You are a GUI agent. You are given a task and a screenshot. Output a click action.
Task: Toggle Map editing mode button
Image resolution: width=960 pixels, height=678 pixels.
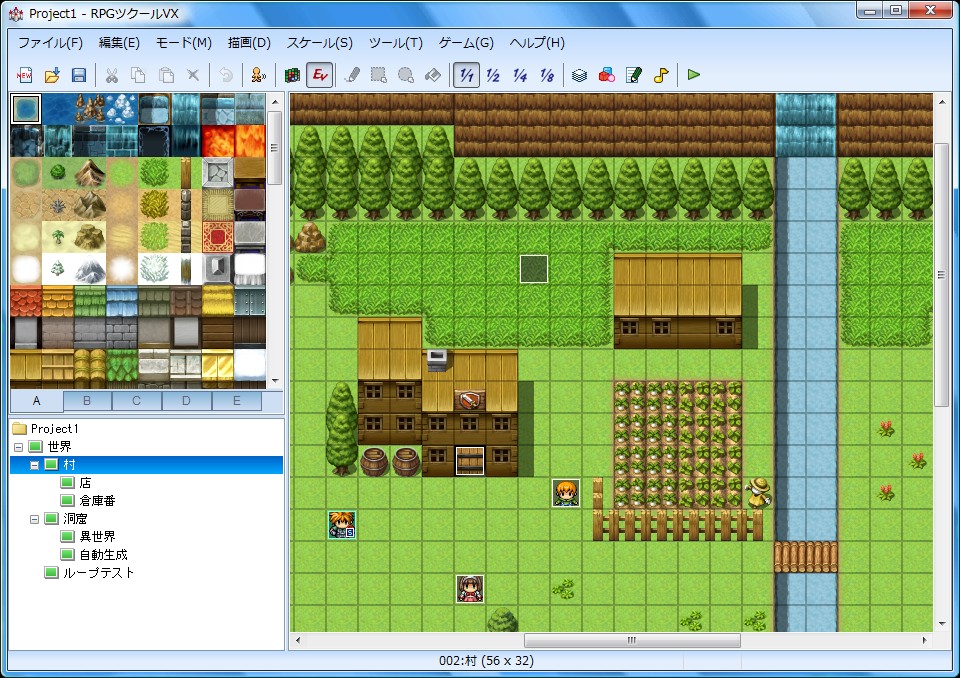292,75
